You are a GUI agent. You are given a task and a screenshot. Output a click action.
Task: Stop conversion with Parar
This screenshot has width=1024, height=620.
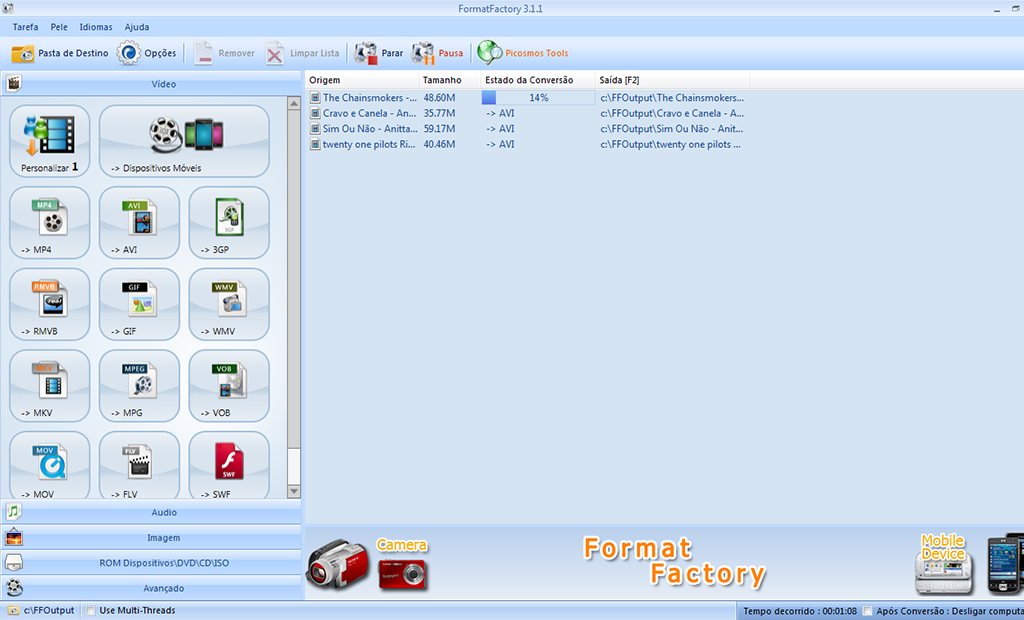point(379,54)
